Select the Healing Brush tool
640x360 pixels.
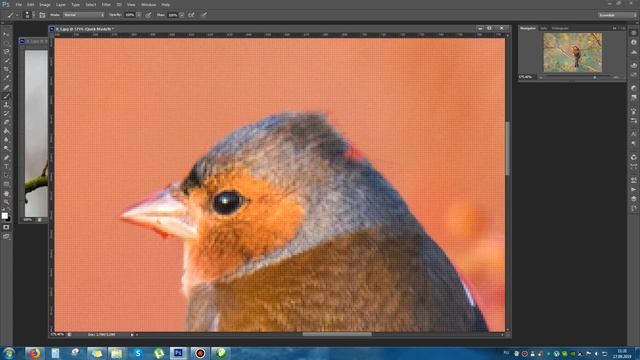tap(6, 87)
